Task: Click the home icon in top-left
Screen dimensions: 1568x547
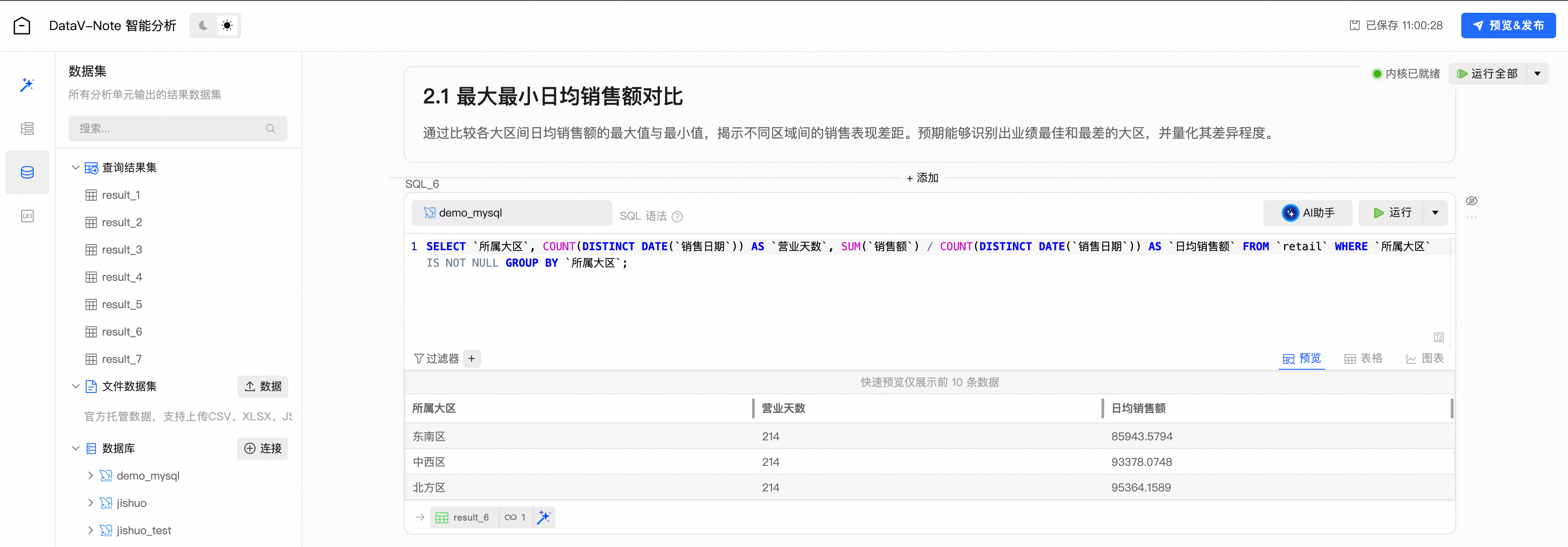Action: [22, 26]
